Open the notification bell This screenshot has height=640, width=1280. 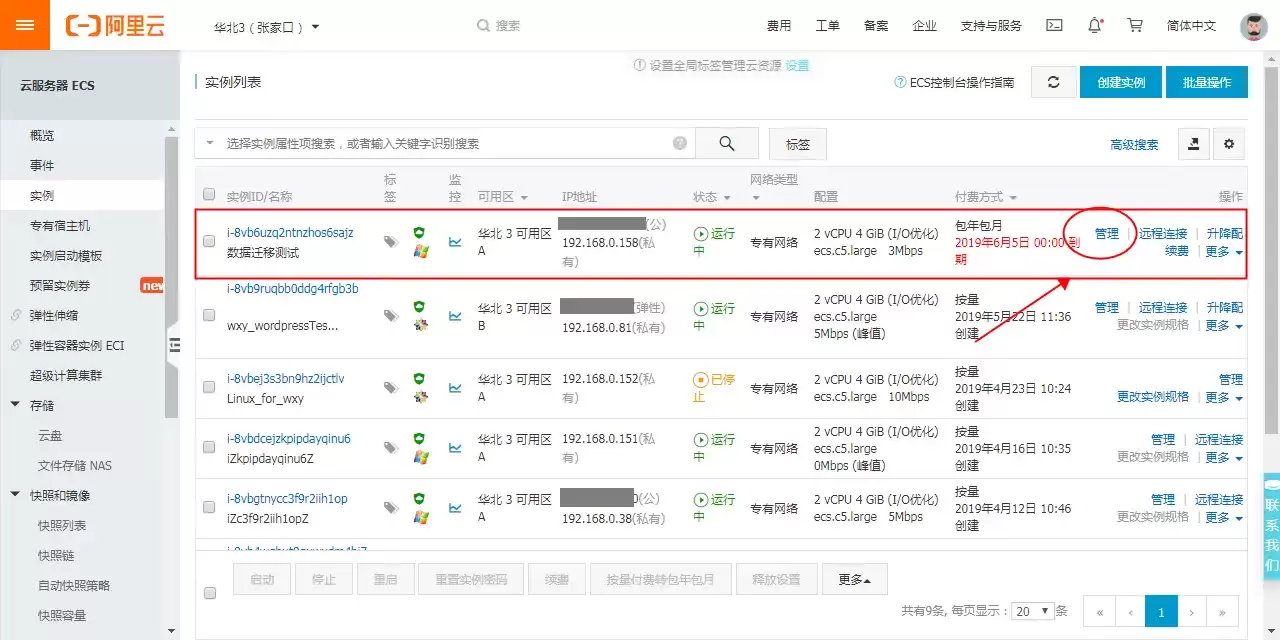click(x=1096, y=25)
